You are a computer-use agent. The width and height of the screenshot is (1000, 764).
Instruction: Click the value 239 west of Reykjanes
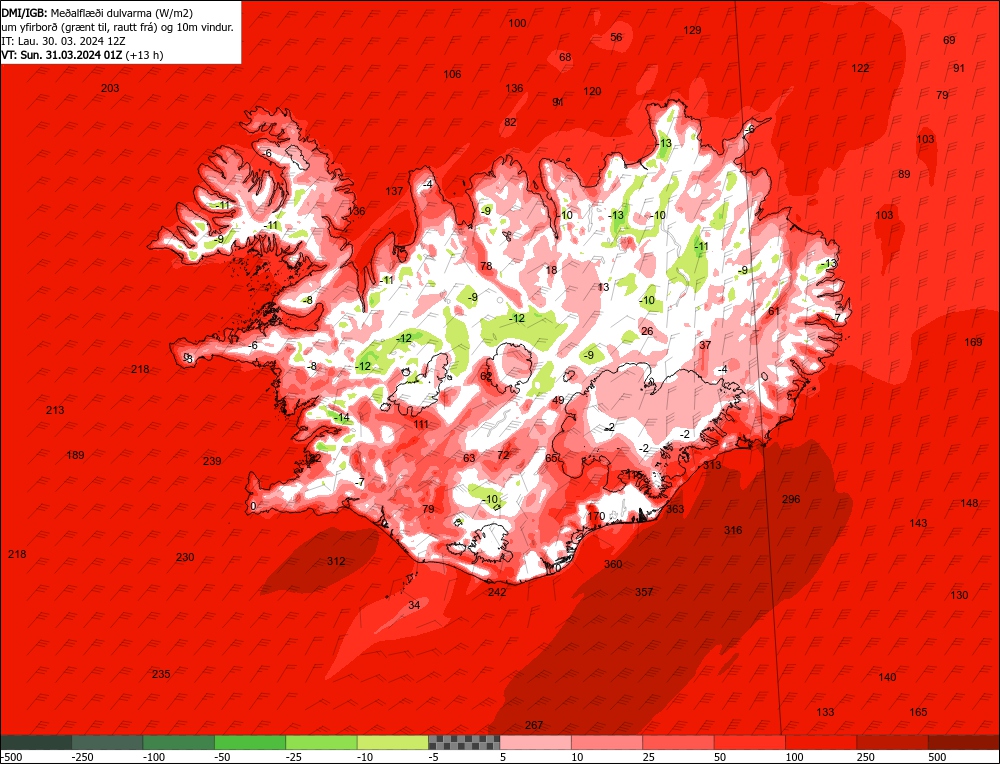212,461
